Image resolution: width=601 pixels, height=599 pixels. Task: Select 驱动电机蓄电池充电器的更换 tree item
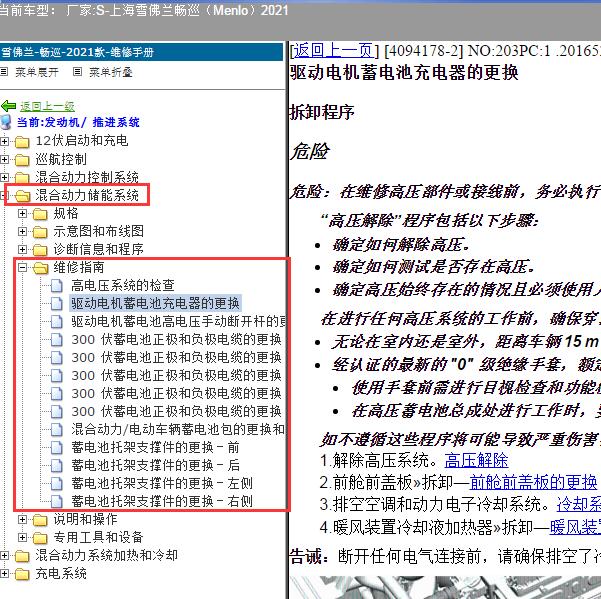[x=155, y=304]
